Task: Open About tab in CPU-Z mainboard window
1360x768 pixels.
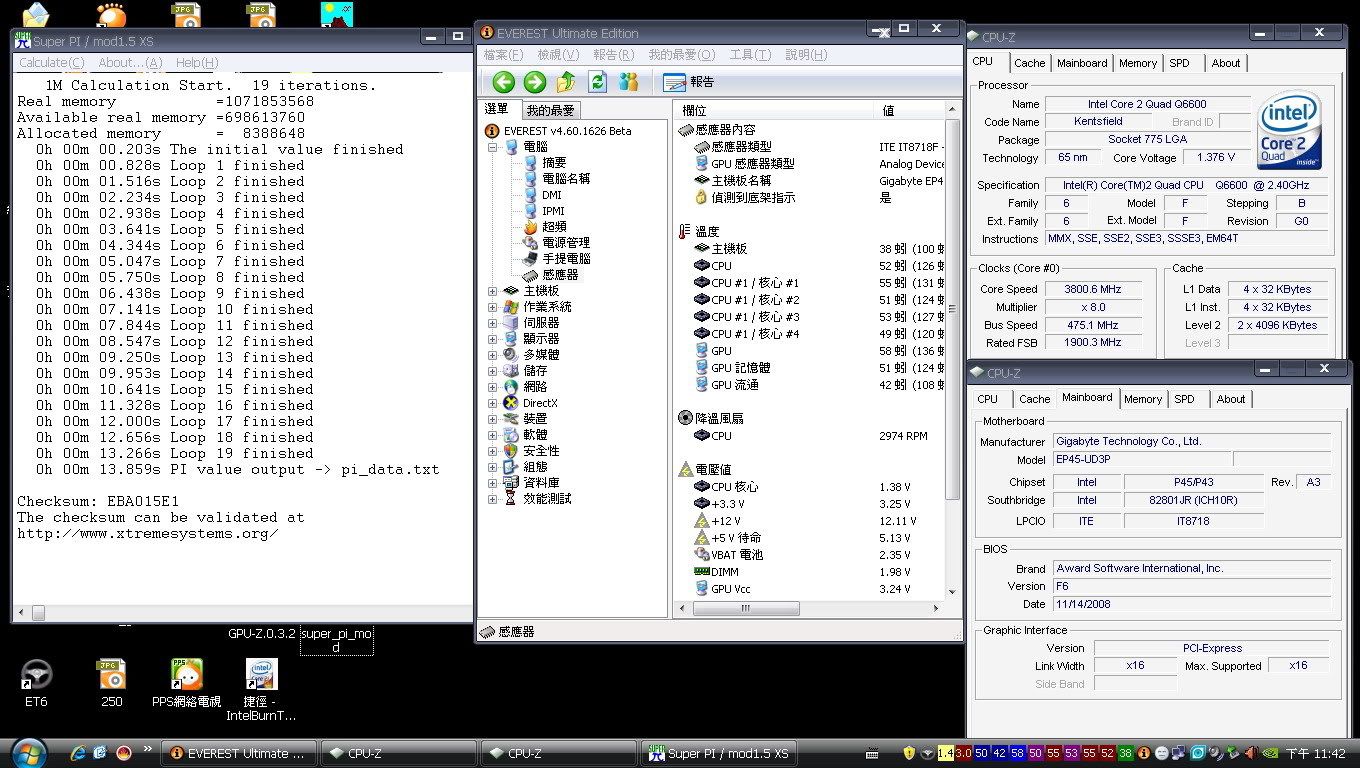Action: tap(1231, 399)
